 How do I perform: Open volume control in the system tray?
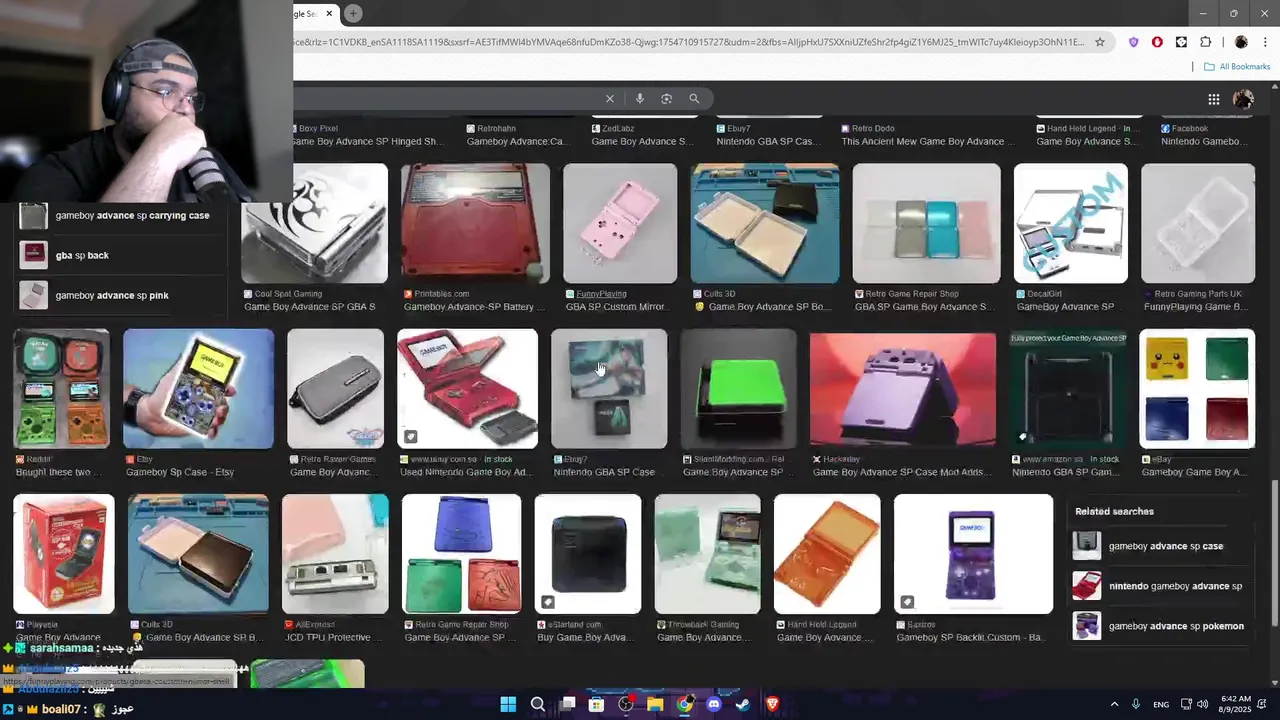(x=1203, y=704)
